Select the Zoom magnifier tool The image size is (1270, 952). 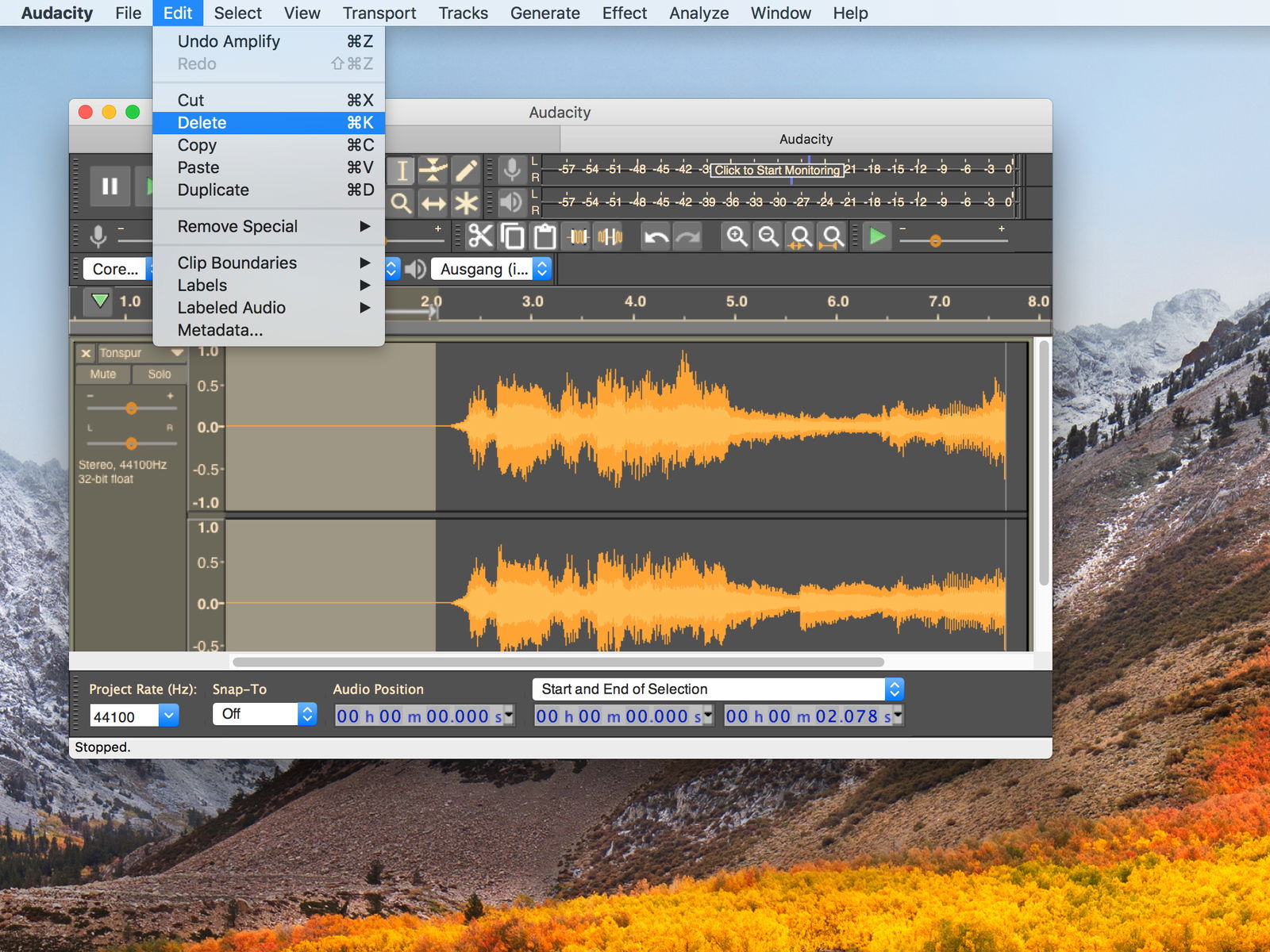tap(402, 203)
